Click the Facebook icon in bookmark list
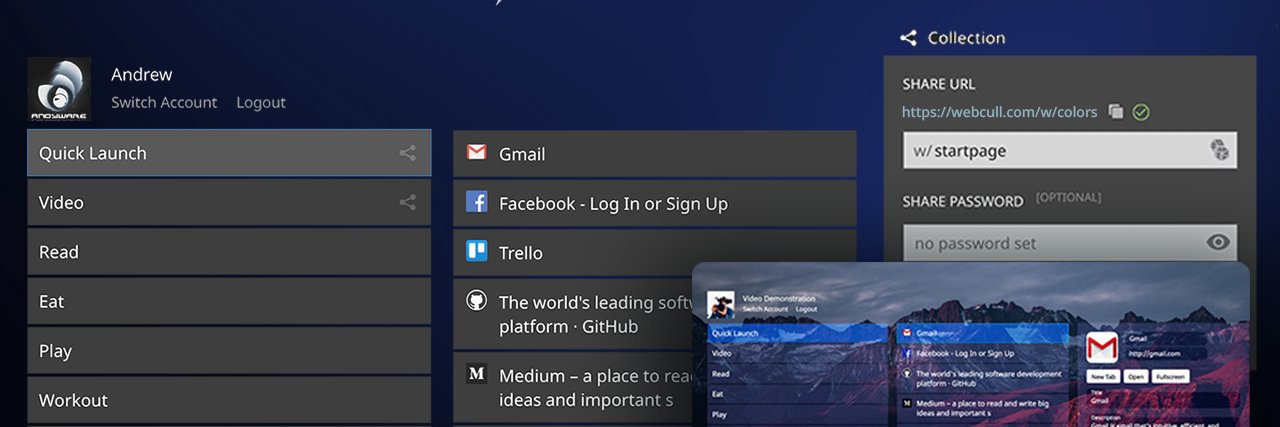Image resolution: width=1280 pixels, height=427 pixels. pyautogui.click(x=477, y=202)
